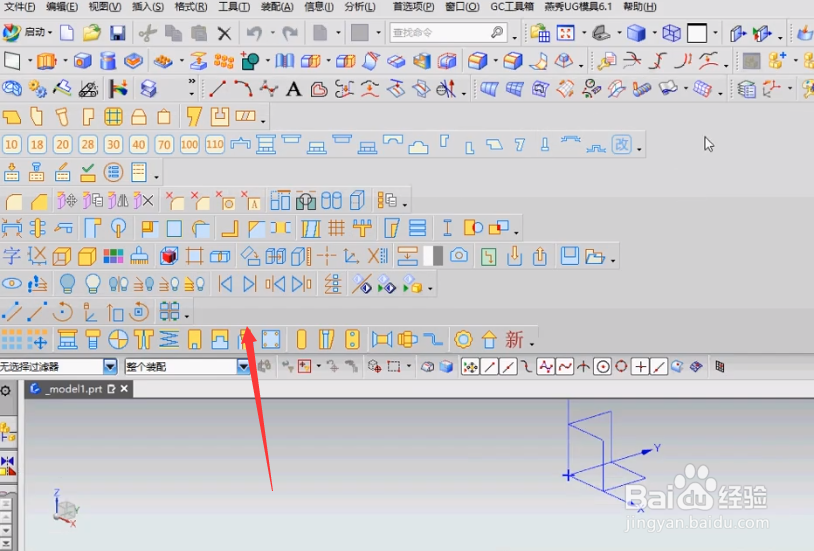Open the 插入(S) menu
The height and width of the screenshot is (551, 814).
pyautogui.click(x=147, y=7)
